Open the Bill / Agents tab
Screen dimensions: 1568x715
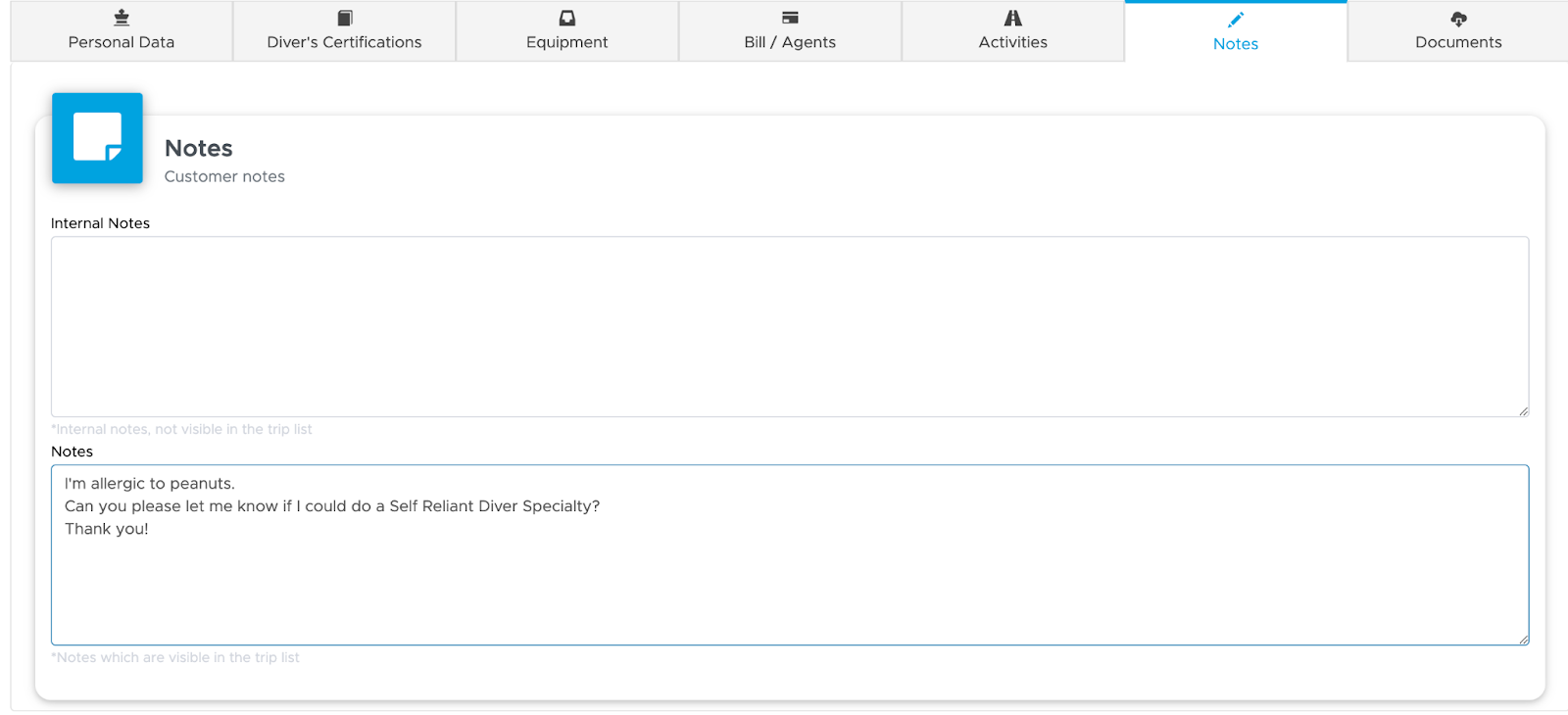[790, 31]
